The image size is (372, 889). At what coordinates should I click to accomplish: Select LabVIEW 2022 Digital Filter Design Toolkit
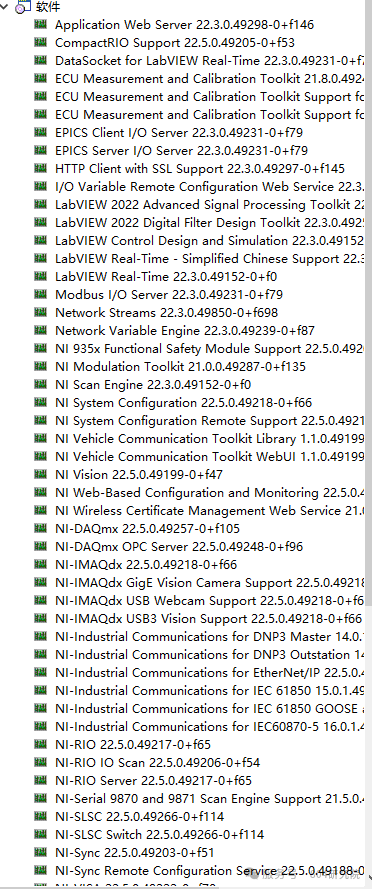coord(210,222)
